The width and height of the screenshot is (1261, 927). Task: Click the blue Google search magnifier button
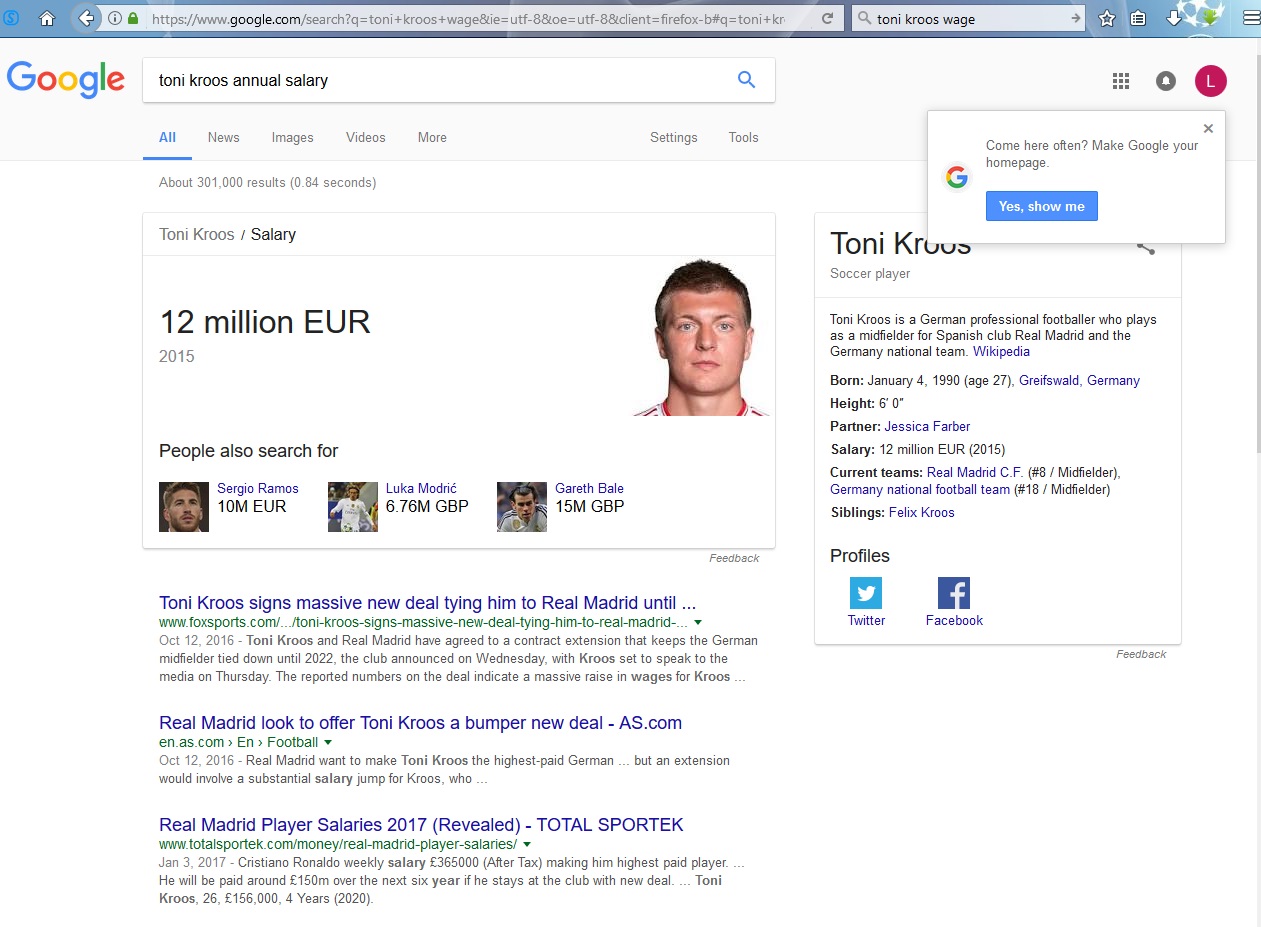(x=746, y=80)
